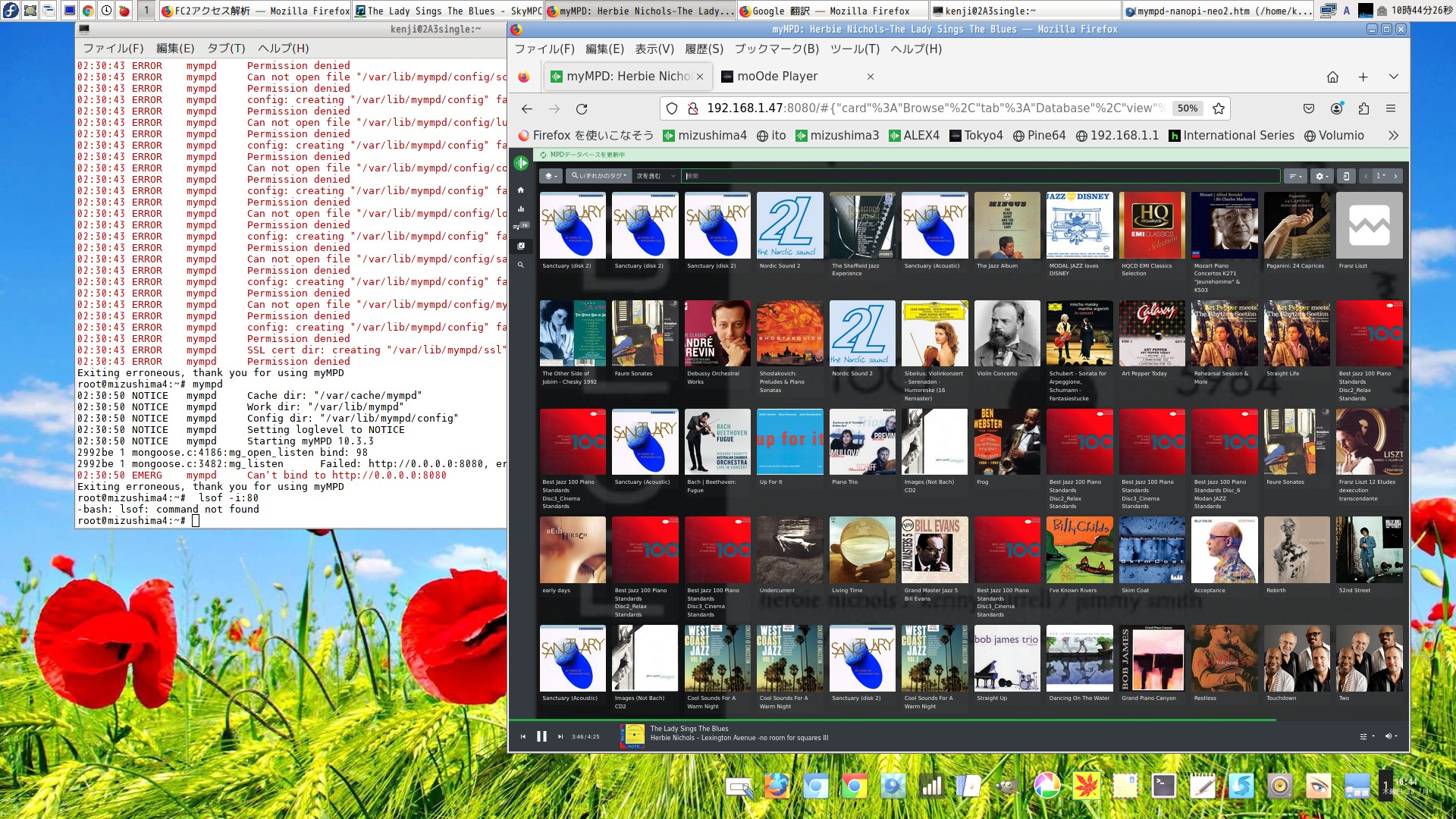Switch to the moOde Player tab

coord(777,77)
